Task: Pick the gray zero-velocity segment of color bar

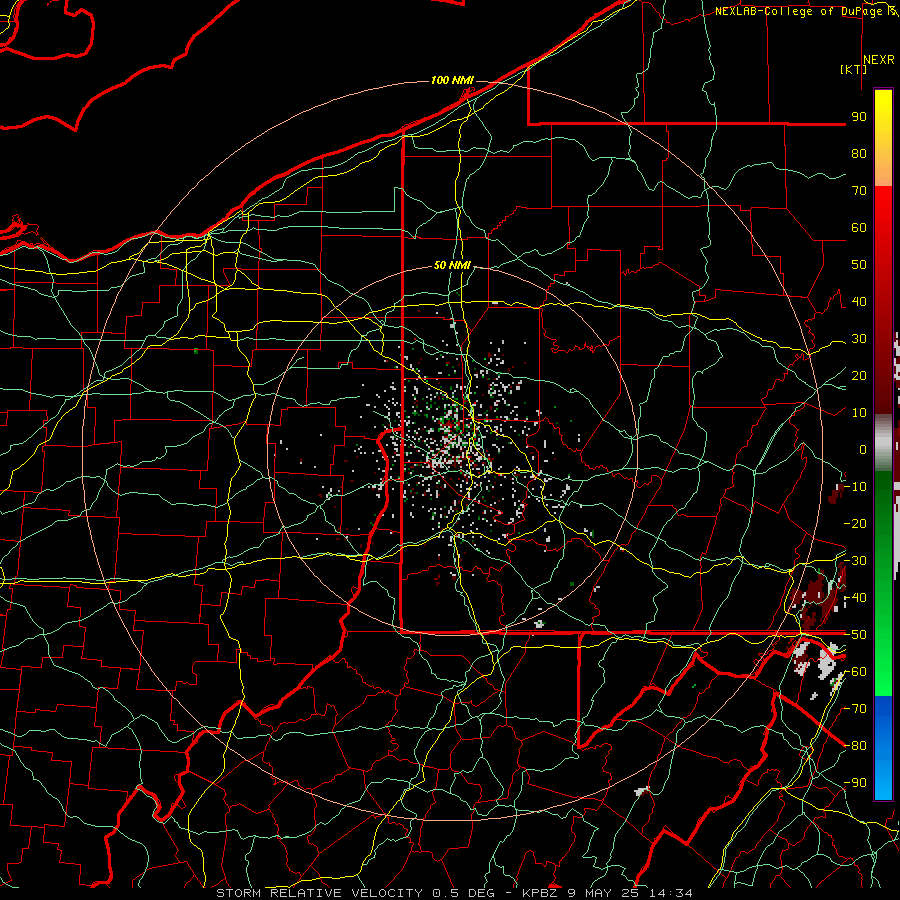Action: pyautogui.click(x=883, y=443)
